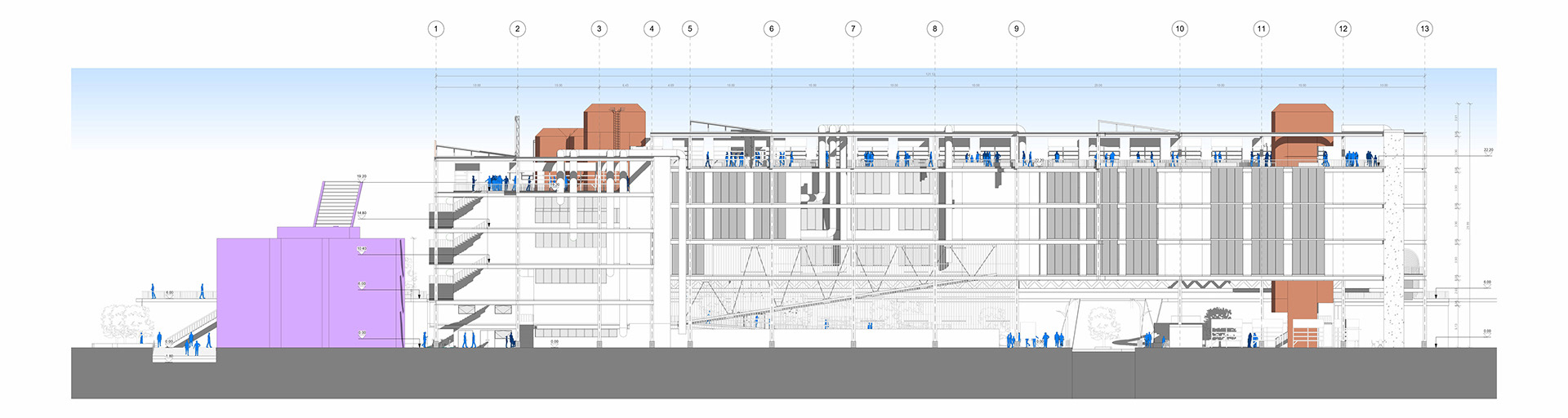This screenshot has width=1568, height=418.
Task: Select grid axis bubble 2
Action: [x=518, y=29]
